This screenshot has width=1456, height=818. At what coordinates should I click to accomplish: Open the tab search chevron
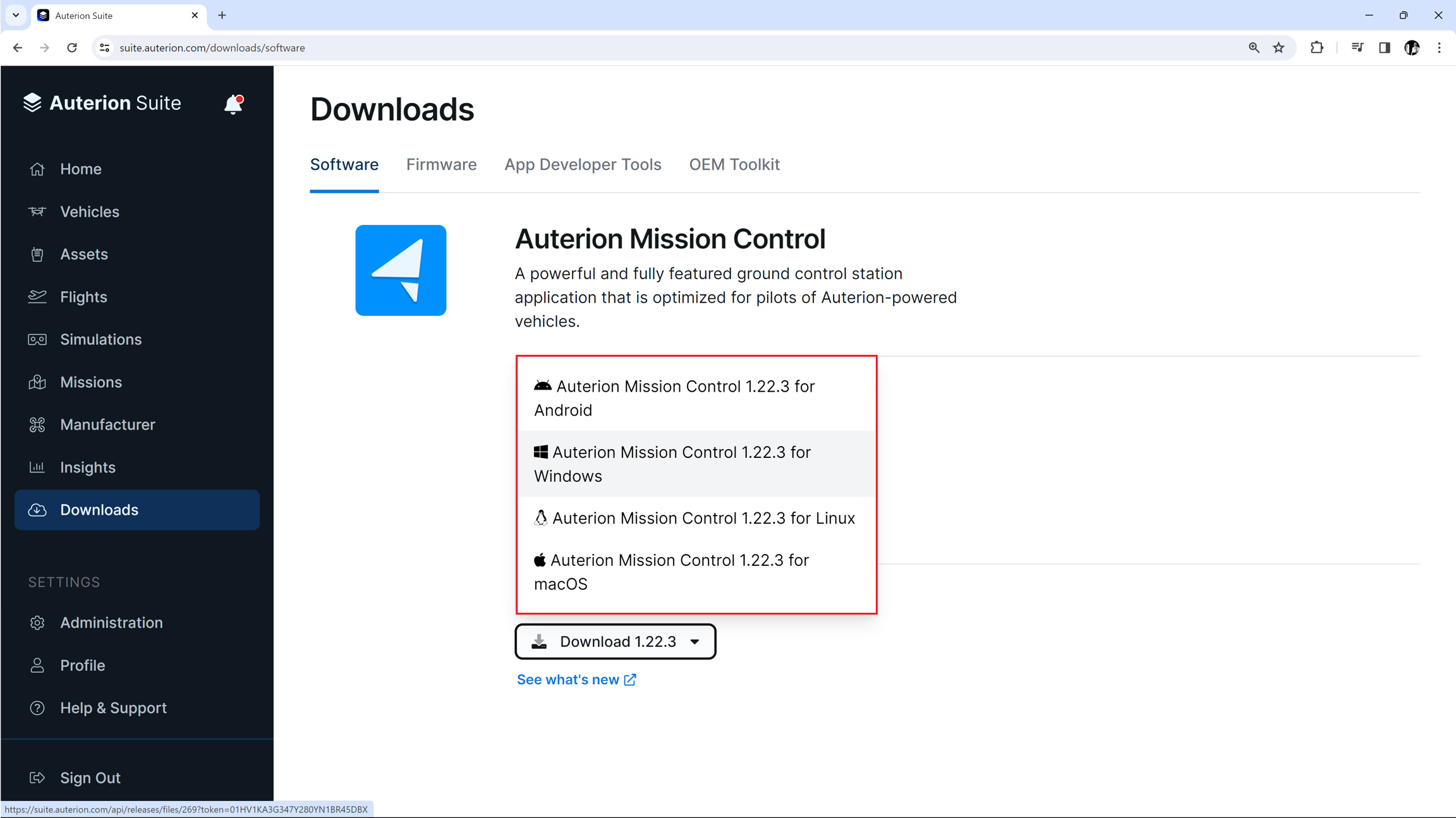coord(16,15)
